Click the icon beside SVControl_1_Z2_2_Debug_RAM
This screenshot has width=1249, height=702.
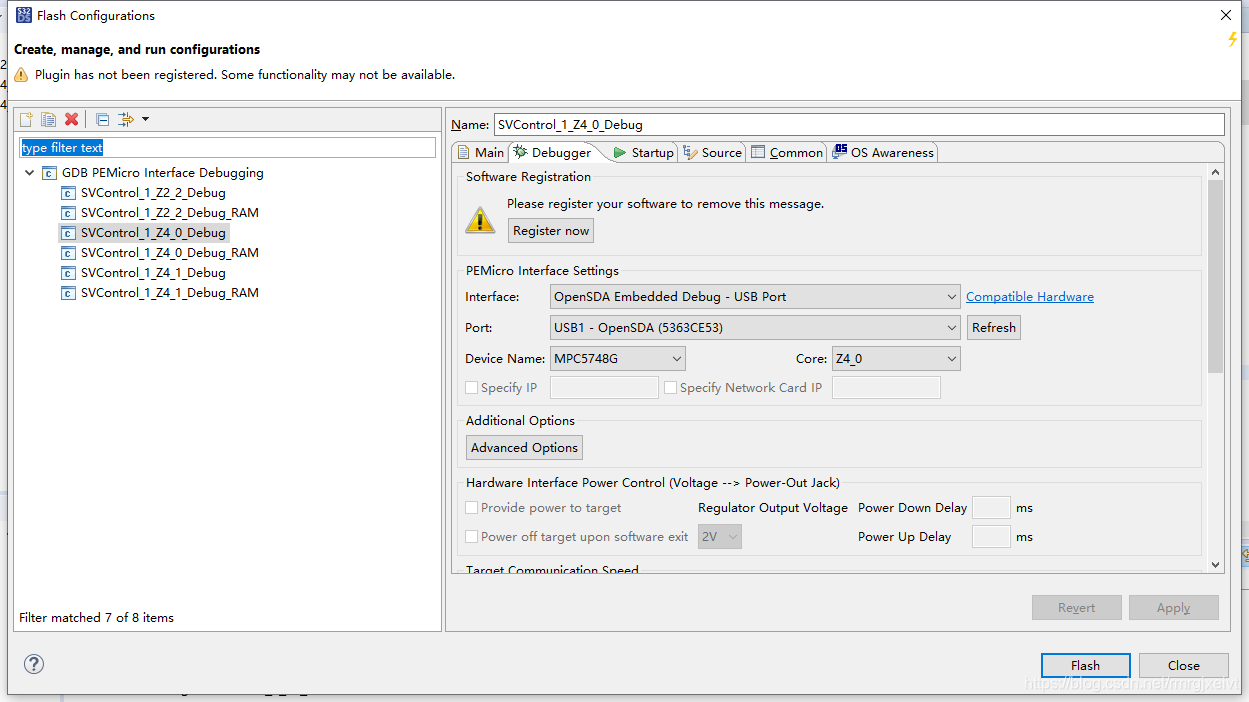[x=68, y=212]
